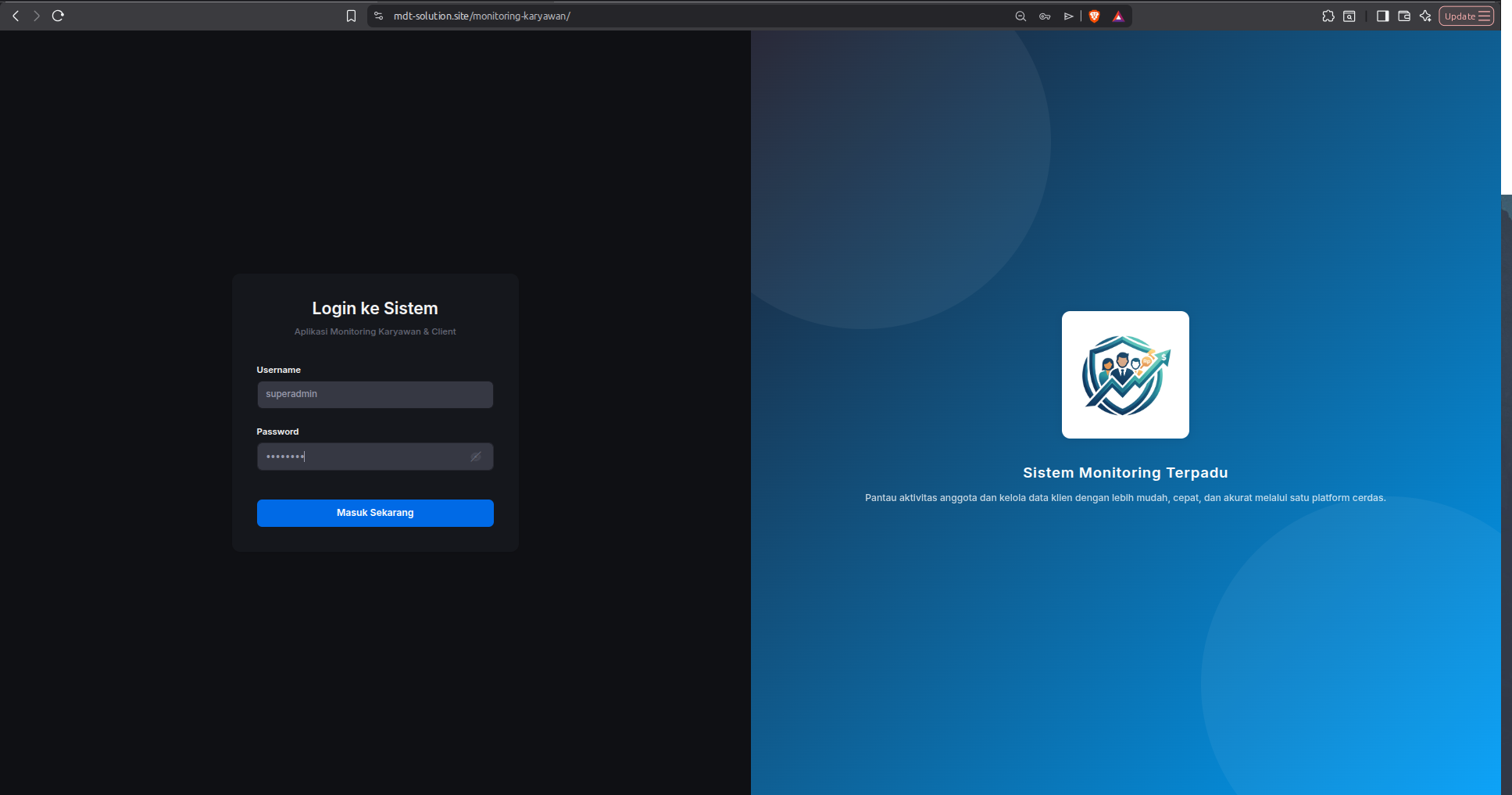Go forward with the forward arrow
This screenshot has height=795, width=1512.
coord(36,16)
